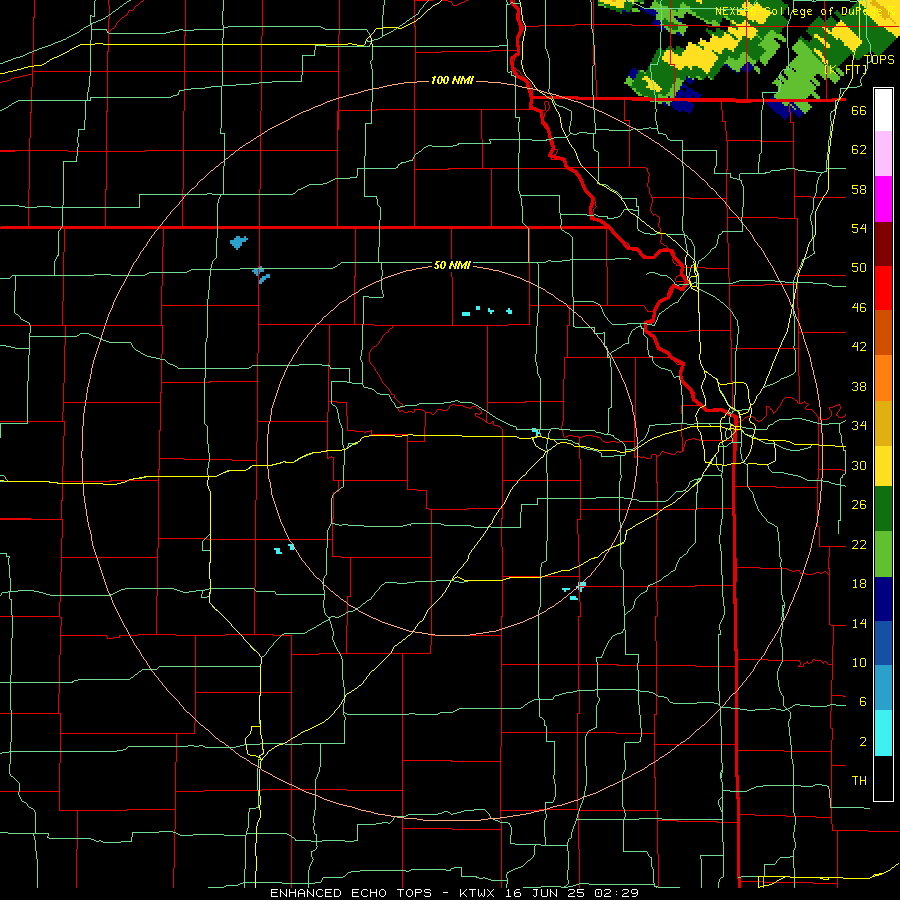Select the magenta legend color swatch
This screenshot has width=900, height=900.
tap(883, 199)
